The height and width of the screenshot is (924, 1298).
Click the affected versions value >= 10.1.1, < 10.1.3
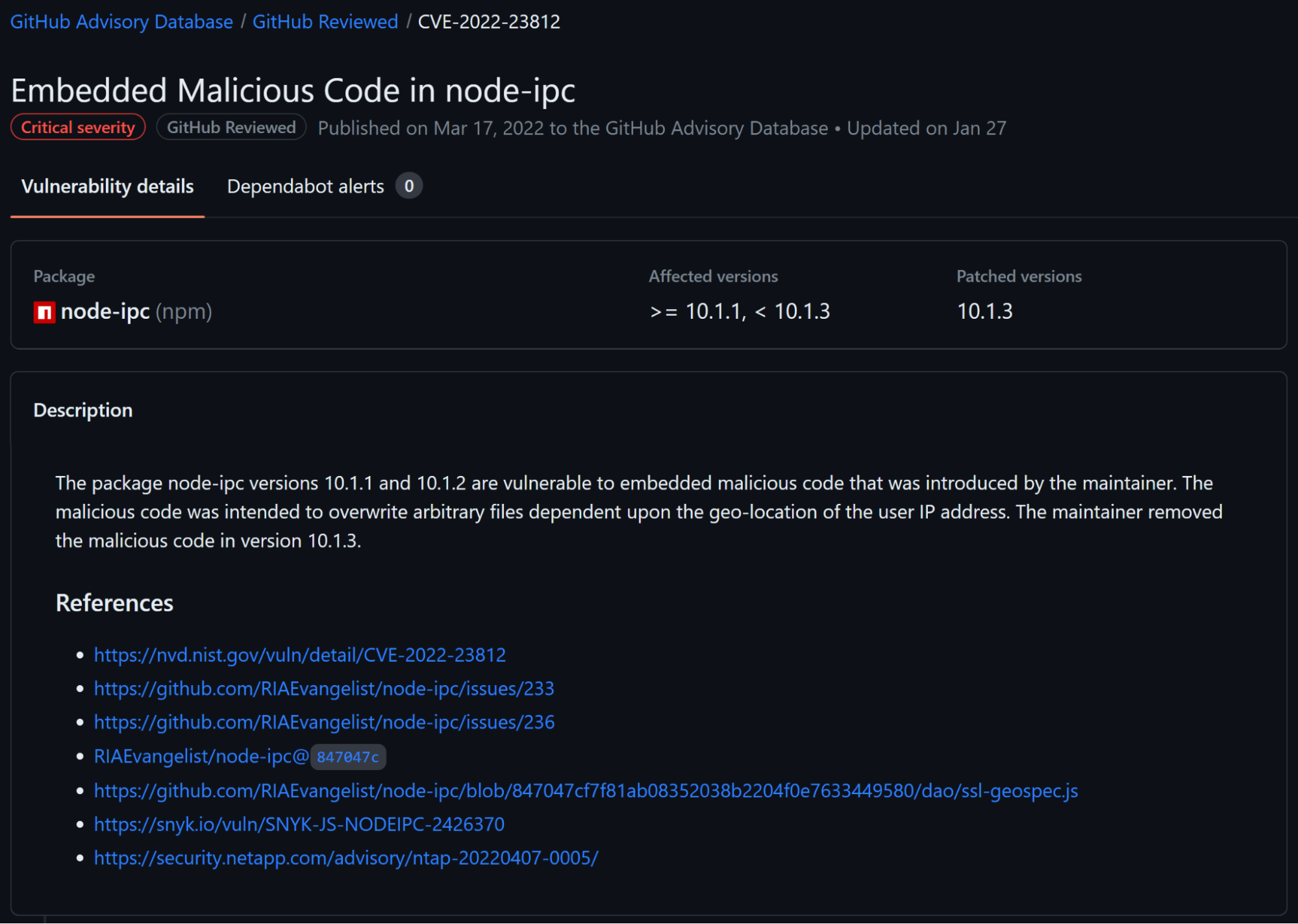pos(740,312)
